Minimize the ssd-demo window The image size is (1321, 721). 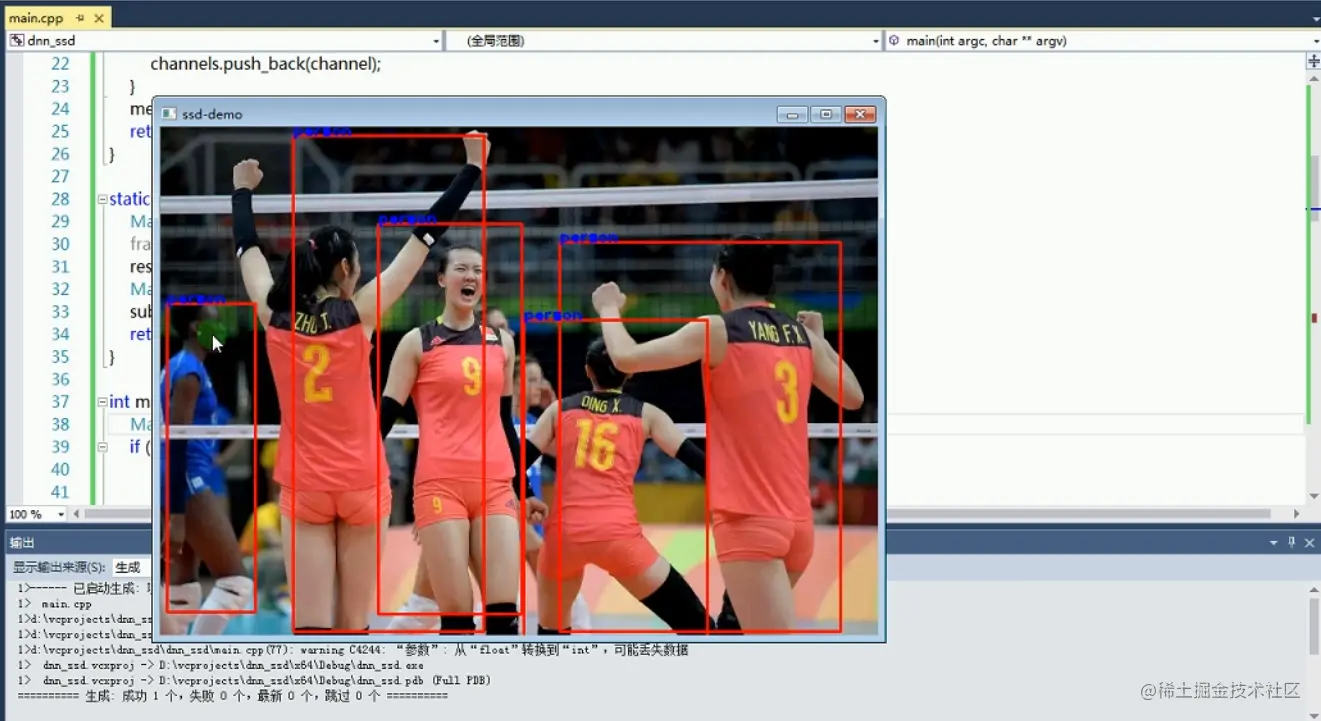(792, 114)
